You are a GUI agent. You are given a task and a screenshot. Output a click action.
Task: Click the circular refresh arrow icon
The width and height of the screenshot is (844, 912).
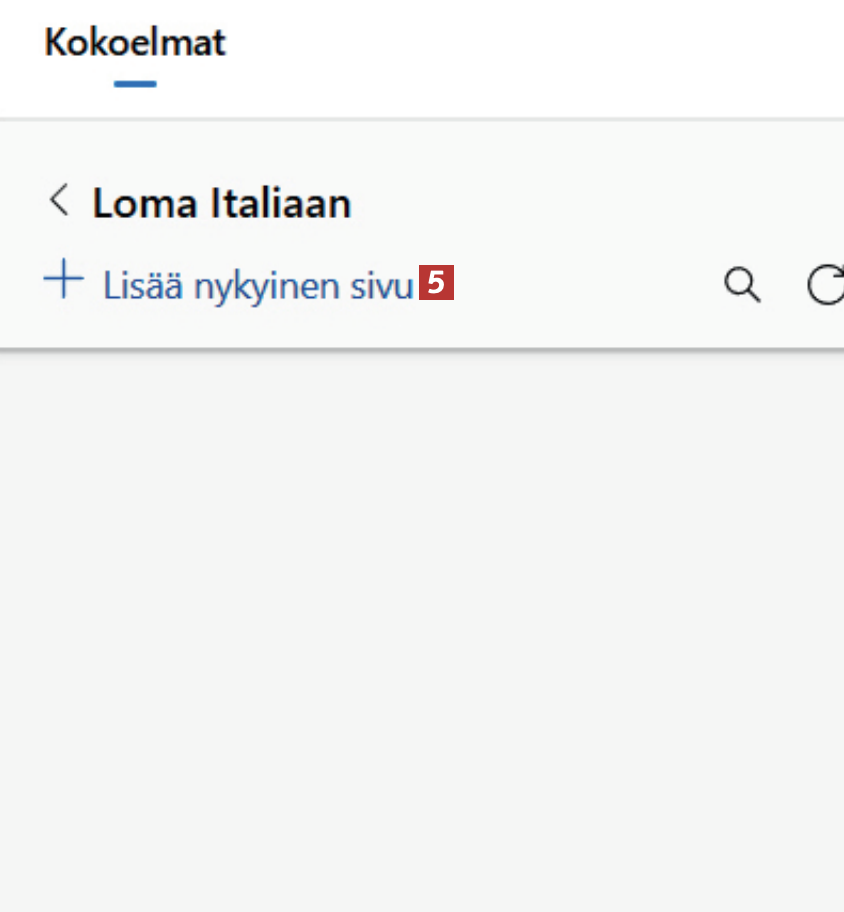click(826, 285)
